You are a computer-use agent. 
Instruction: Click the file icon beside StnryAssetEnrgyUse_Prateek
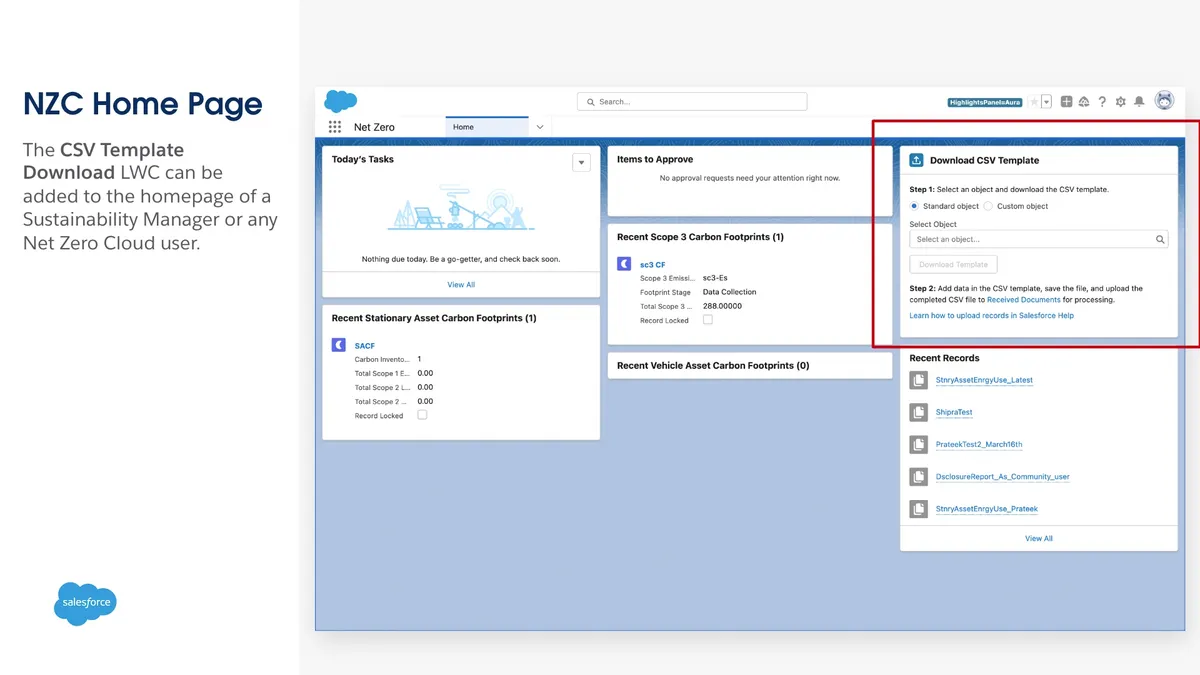coord(918,509)
